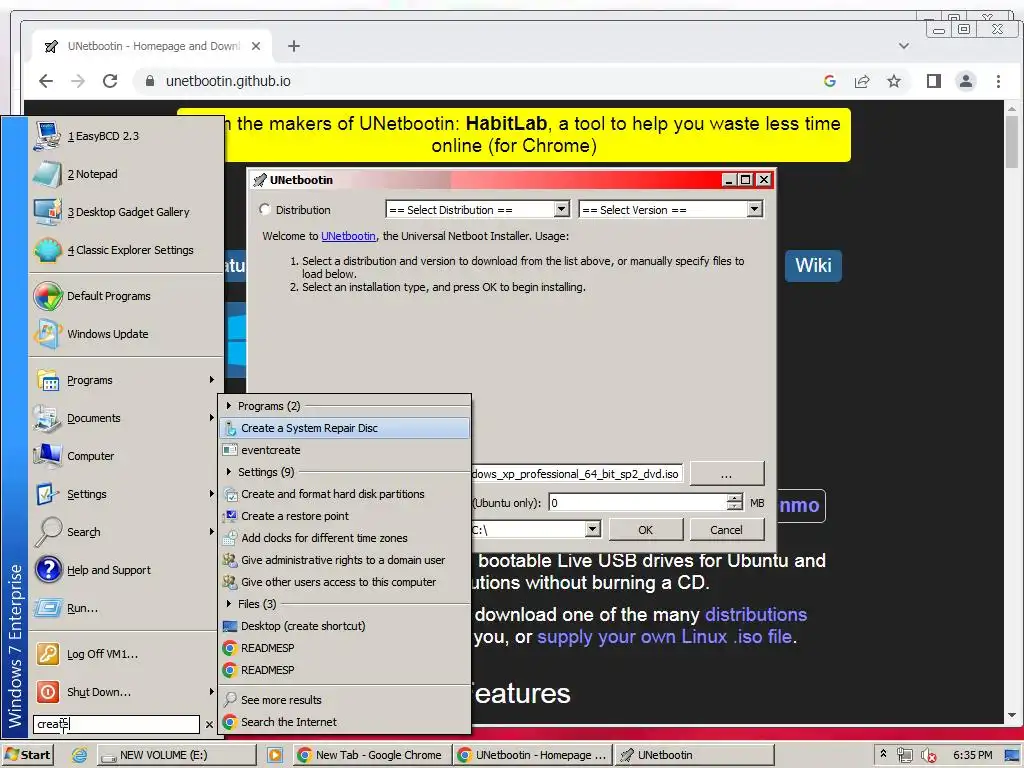
Task: Open the distributions link on webpage
Action: (756, 615)
